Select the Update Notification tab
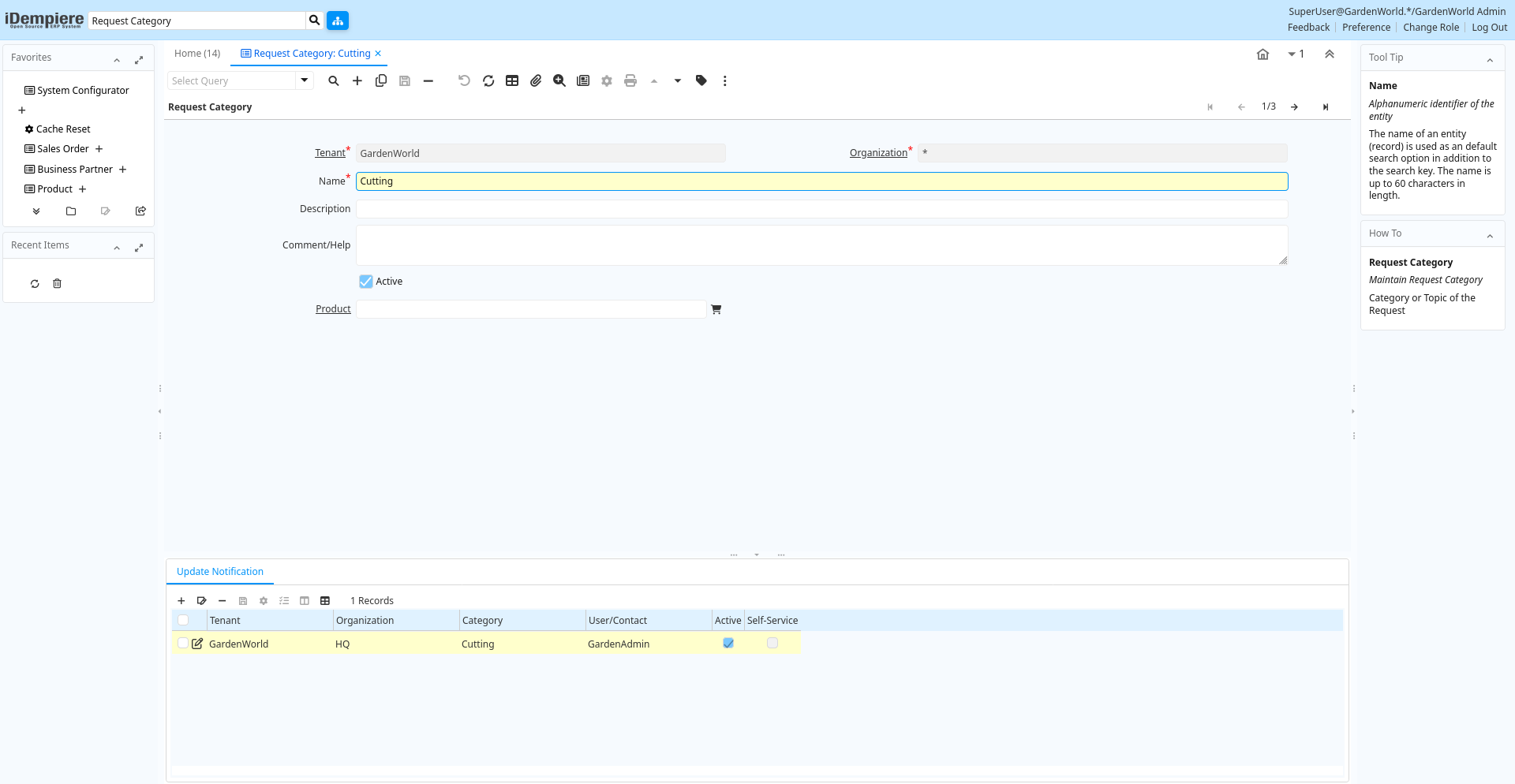1515x784 pixels. coord(220,572)
